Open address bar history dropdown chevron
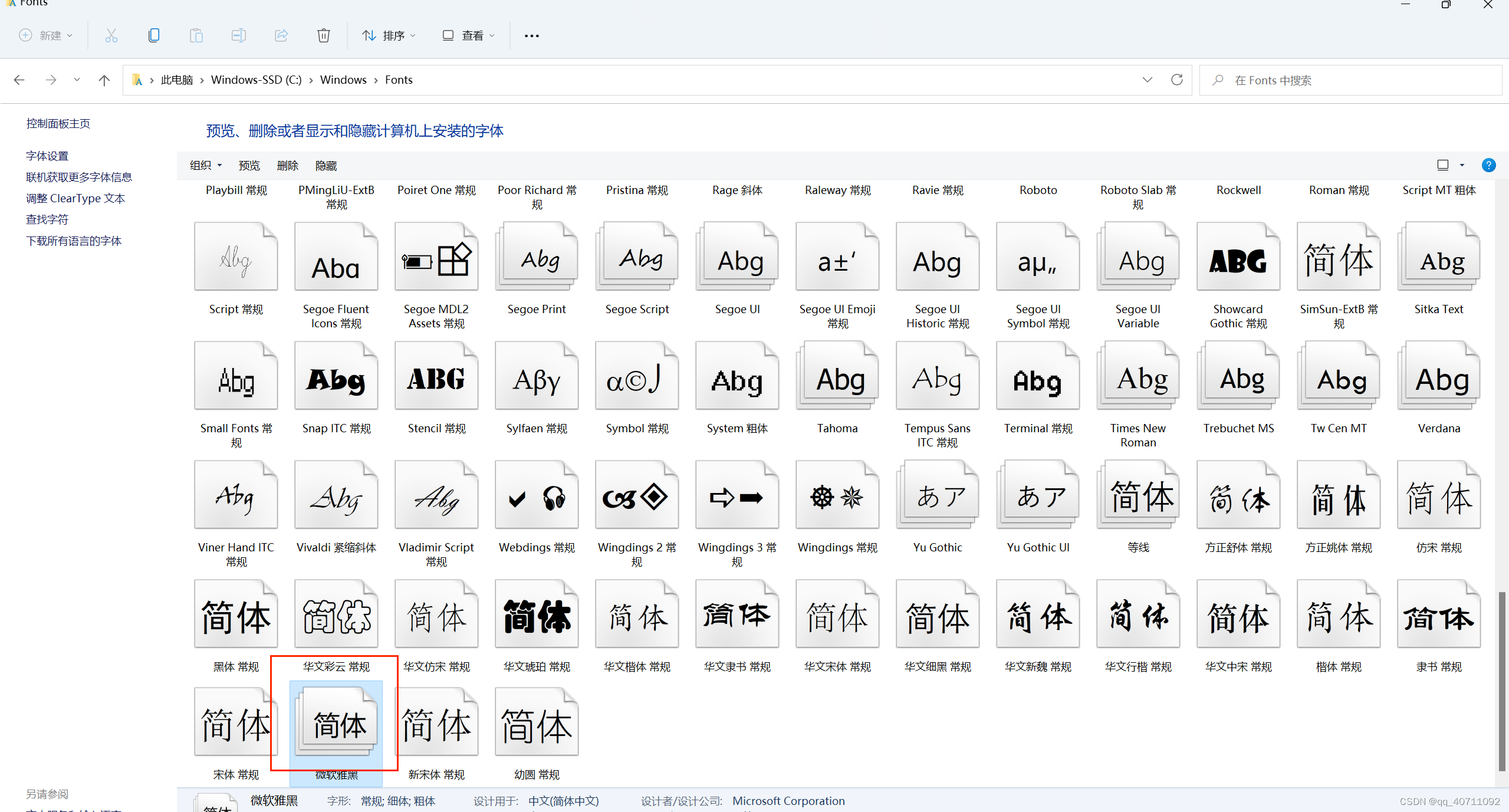Image resolution: width=1509 pixels, height=812 pixels. tap(1147, 80)
